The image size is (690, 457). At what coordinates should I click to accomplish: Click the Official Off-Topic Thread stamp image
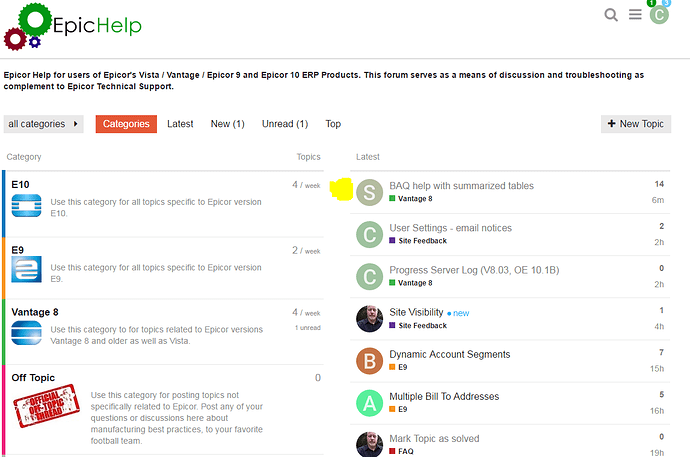pyautogui.click(x=46, y=406)
